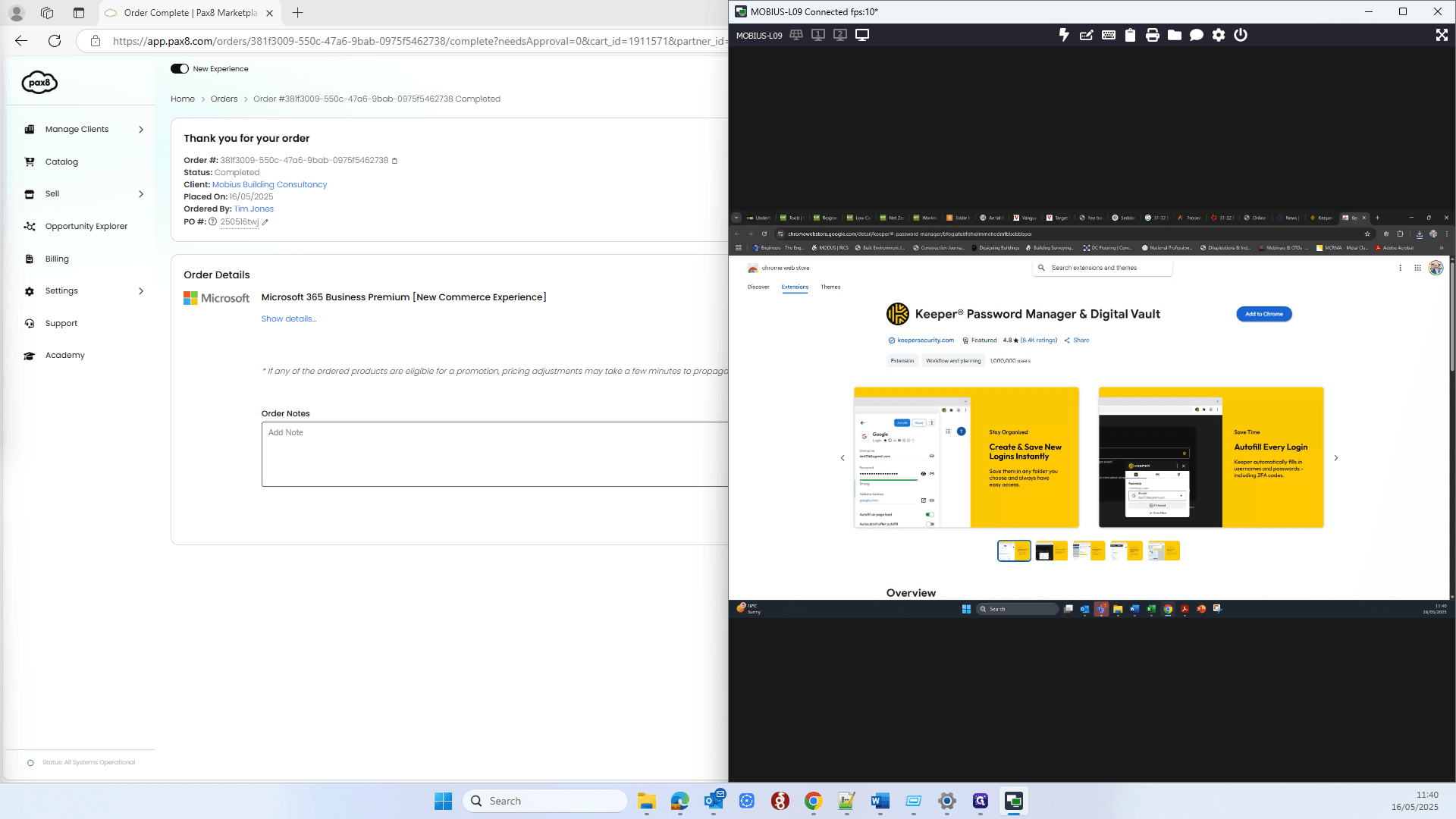The width and height of the screenshot is (1456, 819).
Task: Open the annotate pencil tool in remote toolbar
Action: (x=1086, y=35)
